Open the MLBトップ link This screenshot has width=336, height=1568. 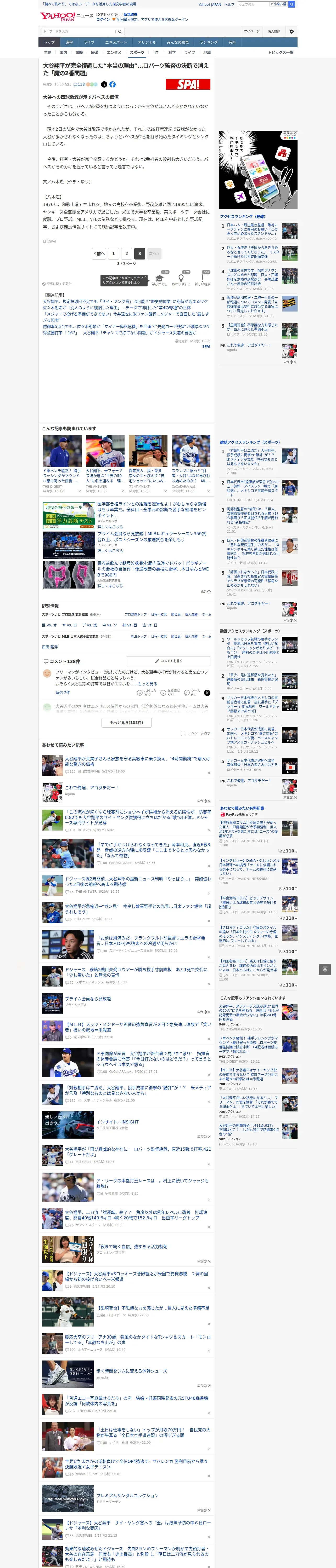click(x=138, y=637)
